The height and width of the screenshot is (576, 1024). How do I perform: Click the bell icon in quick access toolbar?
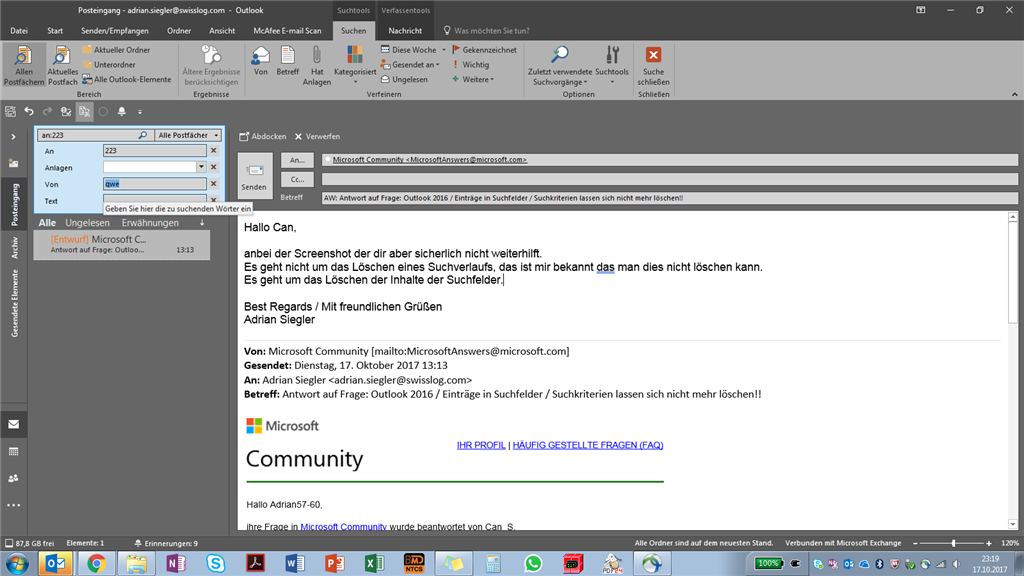[x=121, y=112]
